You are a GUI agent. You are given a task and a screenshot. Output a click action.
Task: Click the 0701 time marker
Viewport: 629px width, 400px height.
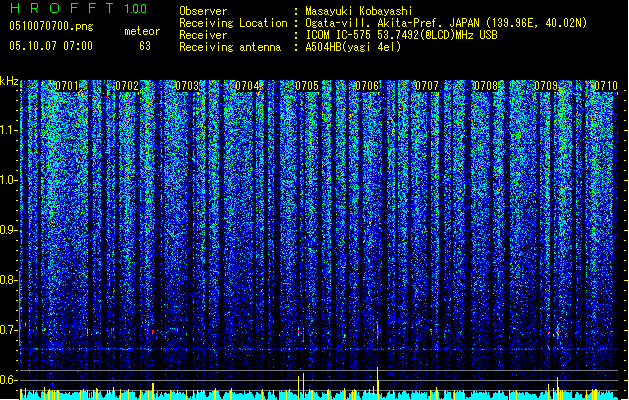pyautogui.click(x=67, y=86)
